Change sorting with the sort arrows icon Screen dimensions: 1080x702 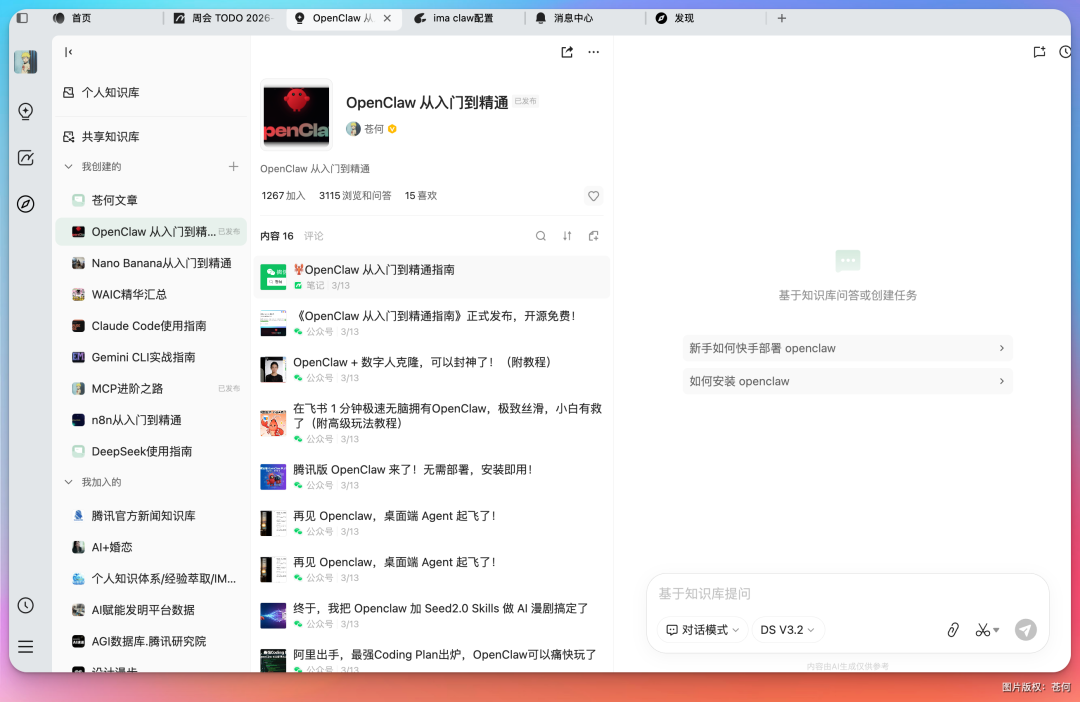pos(567,235)
